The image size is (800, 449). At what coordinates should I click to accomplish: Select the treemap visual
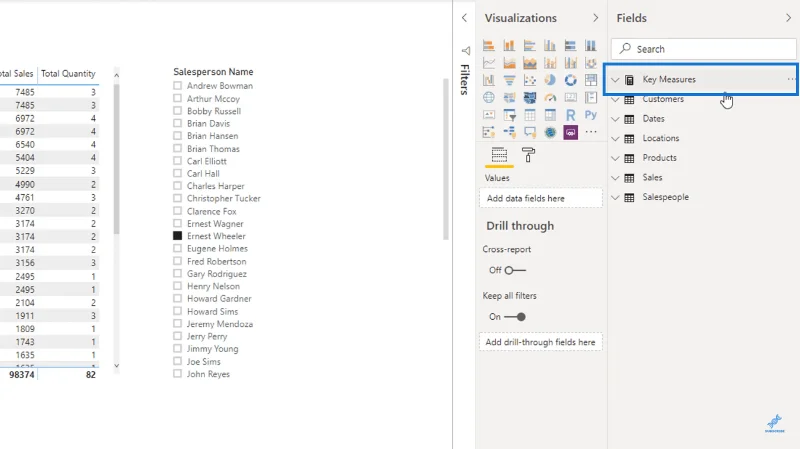[x=591, y=80]
